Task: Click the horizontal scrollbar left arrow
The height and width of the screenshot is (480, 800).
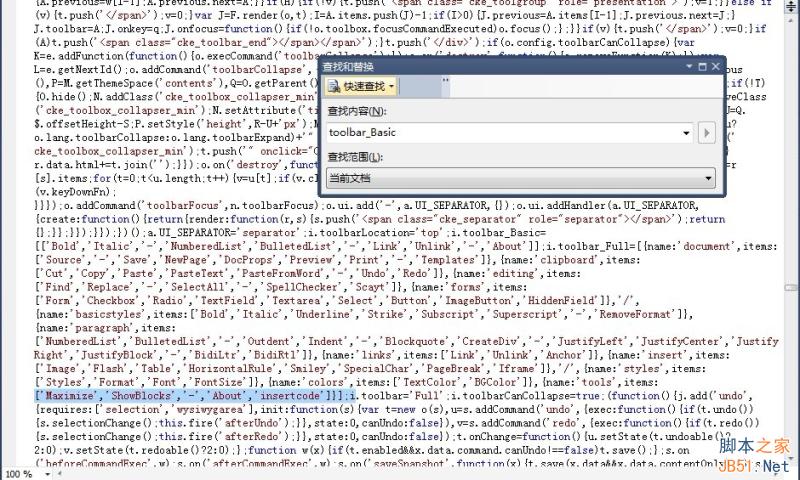Action: tap(59, 474)
